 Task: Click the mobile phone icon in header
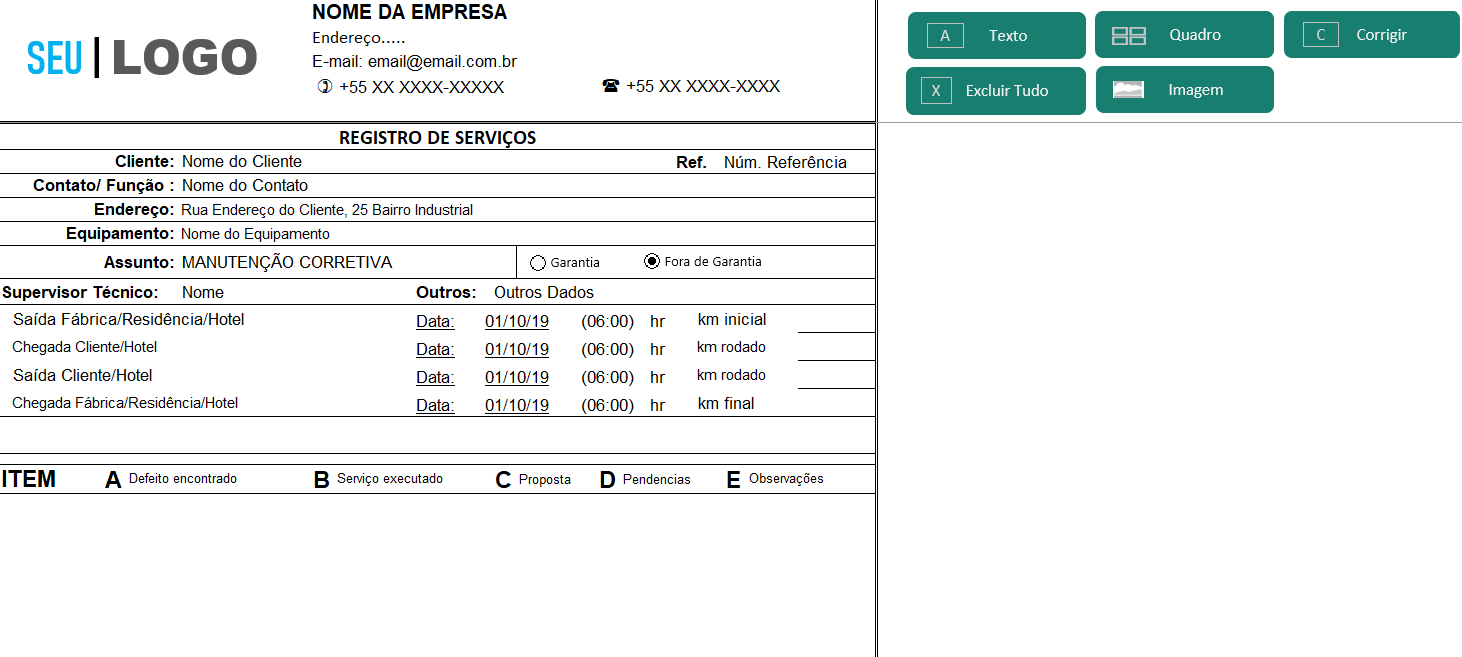pos(324,87)
